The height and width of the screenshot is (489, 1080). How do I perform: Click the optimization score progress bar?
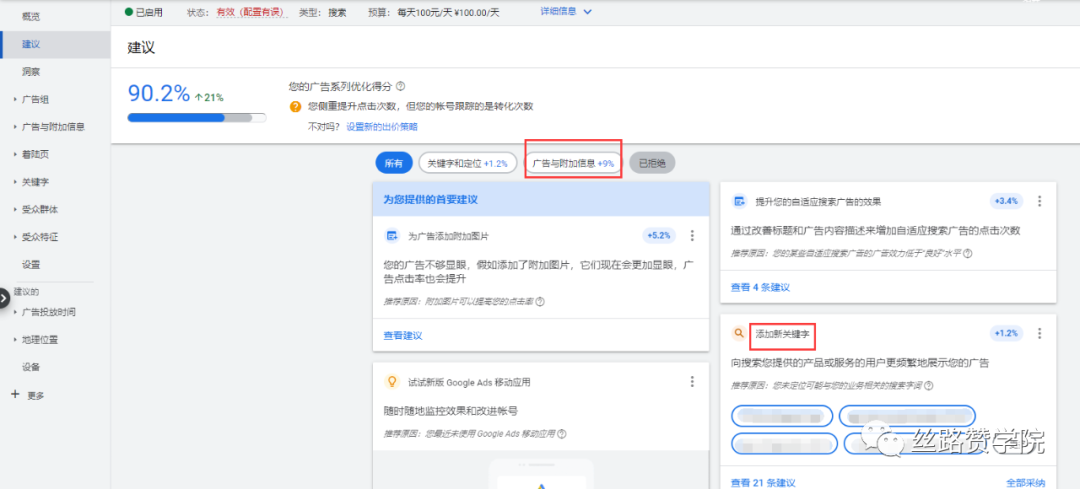[197, 118]
